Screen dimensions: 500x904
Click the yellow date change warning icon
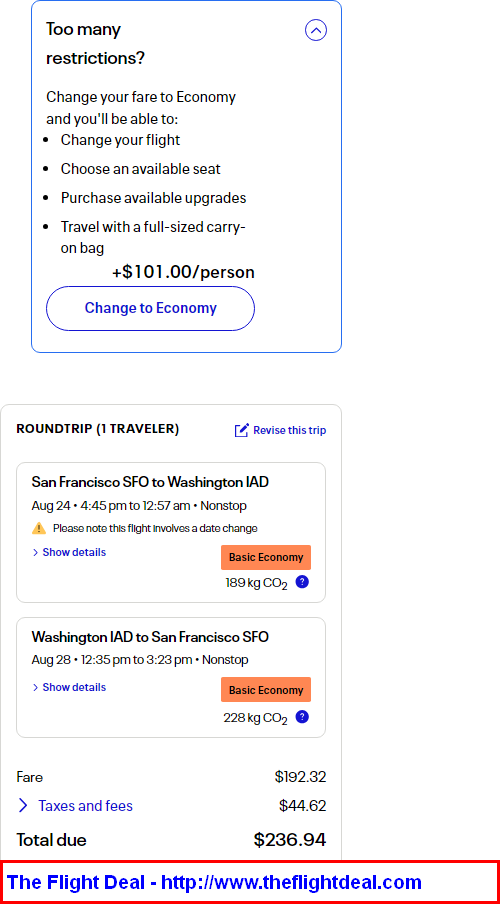pos(39,528)
